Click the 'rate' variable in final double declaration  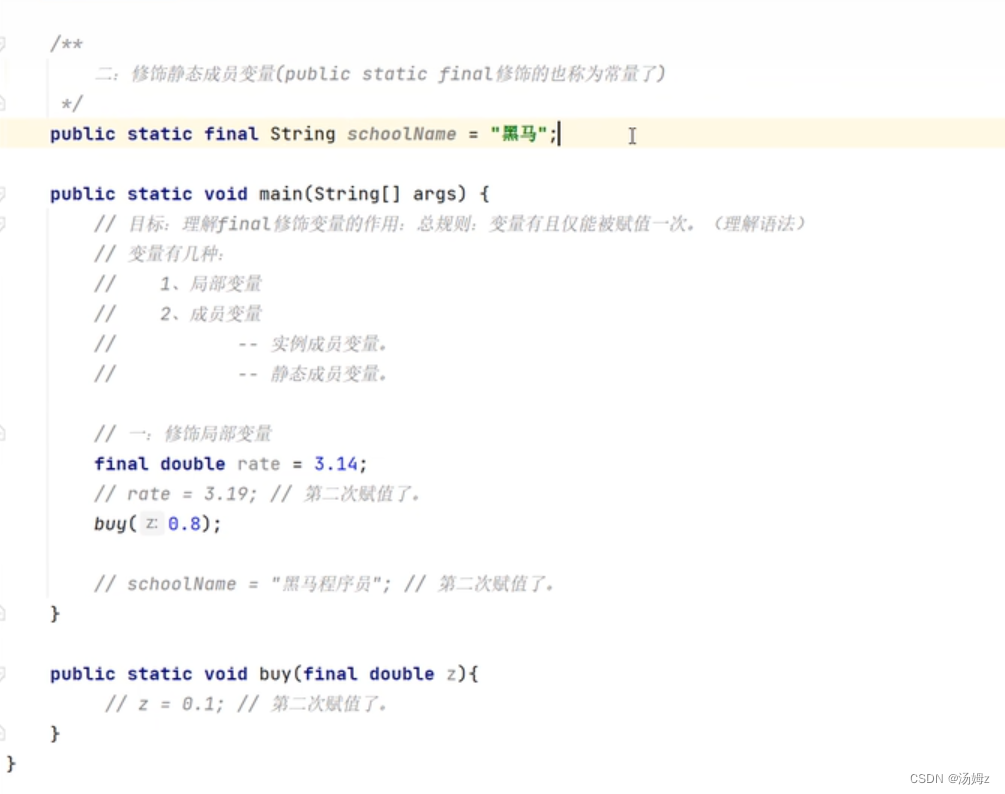[258, 464]
